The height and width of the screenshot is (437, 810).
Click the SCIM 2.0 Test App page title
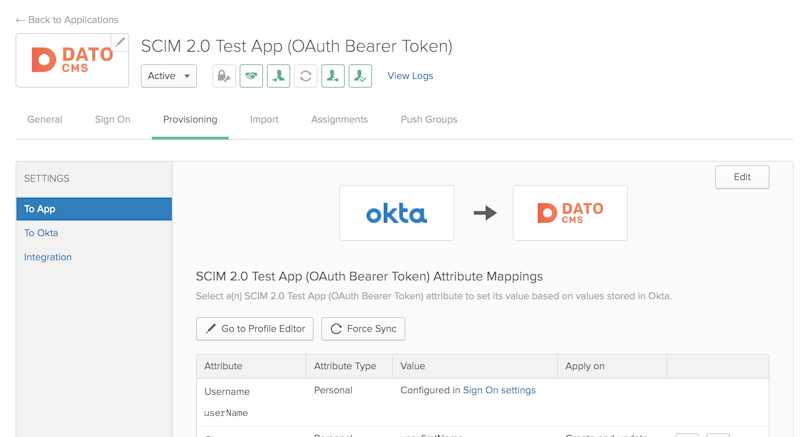pos(297,46)
